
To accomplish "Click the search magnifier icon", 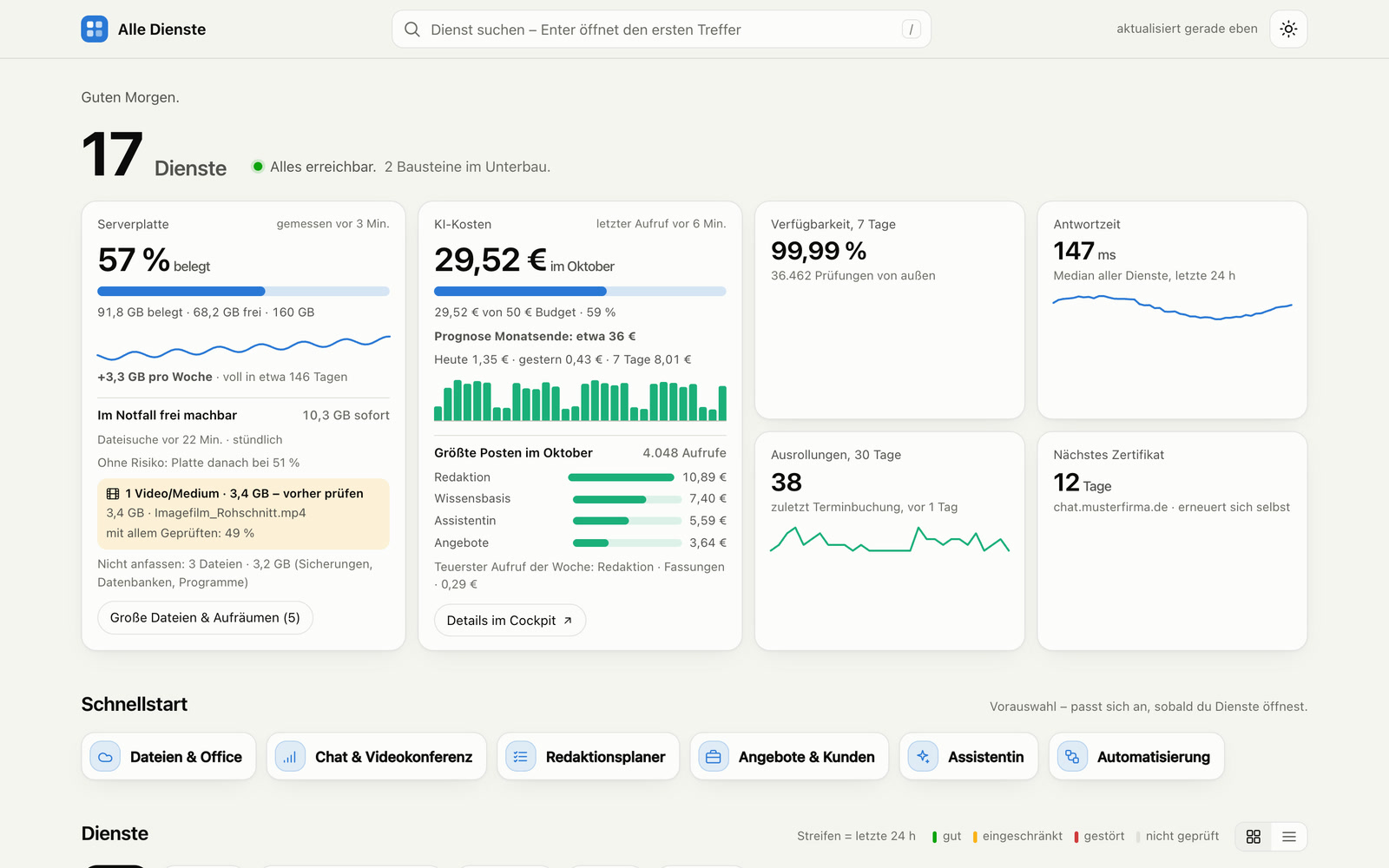I will click(x=412, y=30).
